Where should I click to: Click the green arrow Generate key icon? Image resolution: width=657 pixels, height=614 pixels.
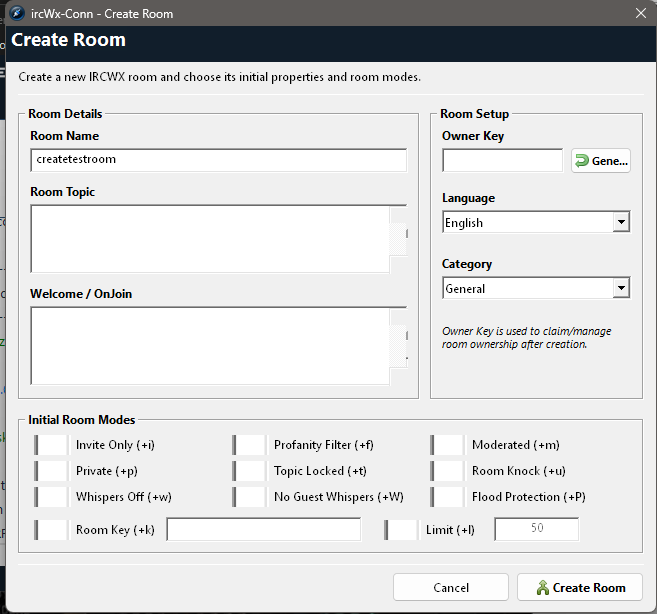click(x=582, y=161)
